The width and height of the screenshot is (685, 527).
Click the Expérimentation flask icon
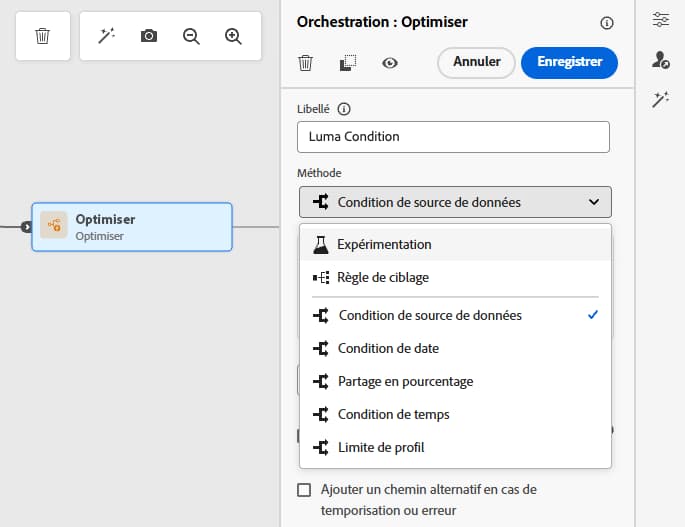coord(321,245)
